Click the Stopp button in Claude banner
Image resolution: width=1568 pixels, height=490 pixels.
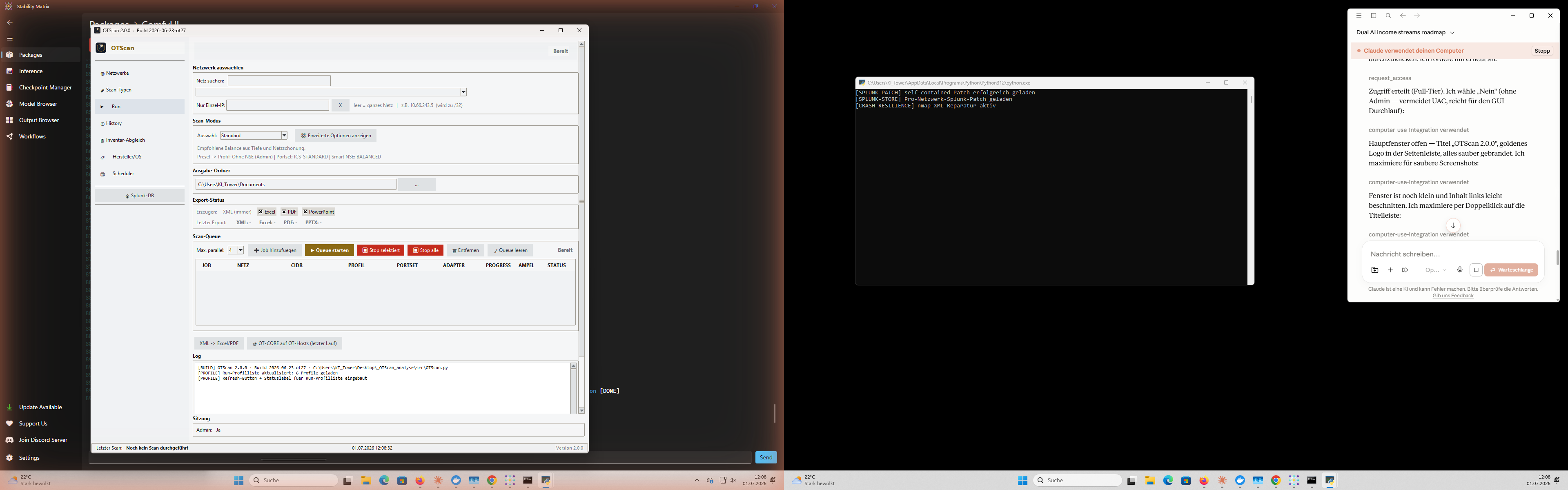[1542, 51]
